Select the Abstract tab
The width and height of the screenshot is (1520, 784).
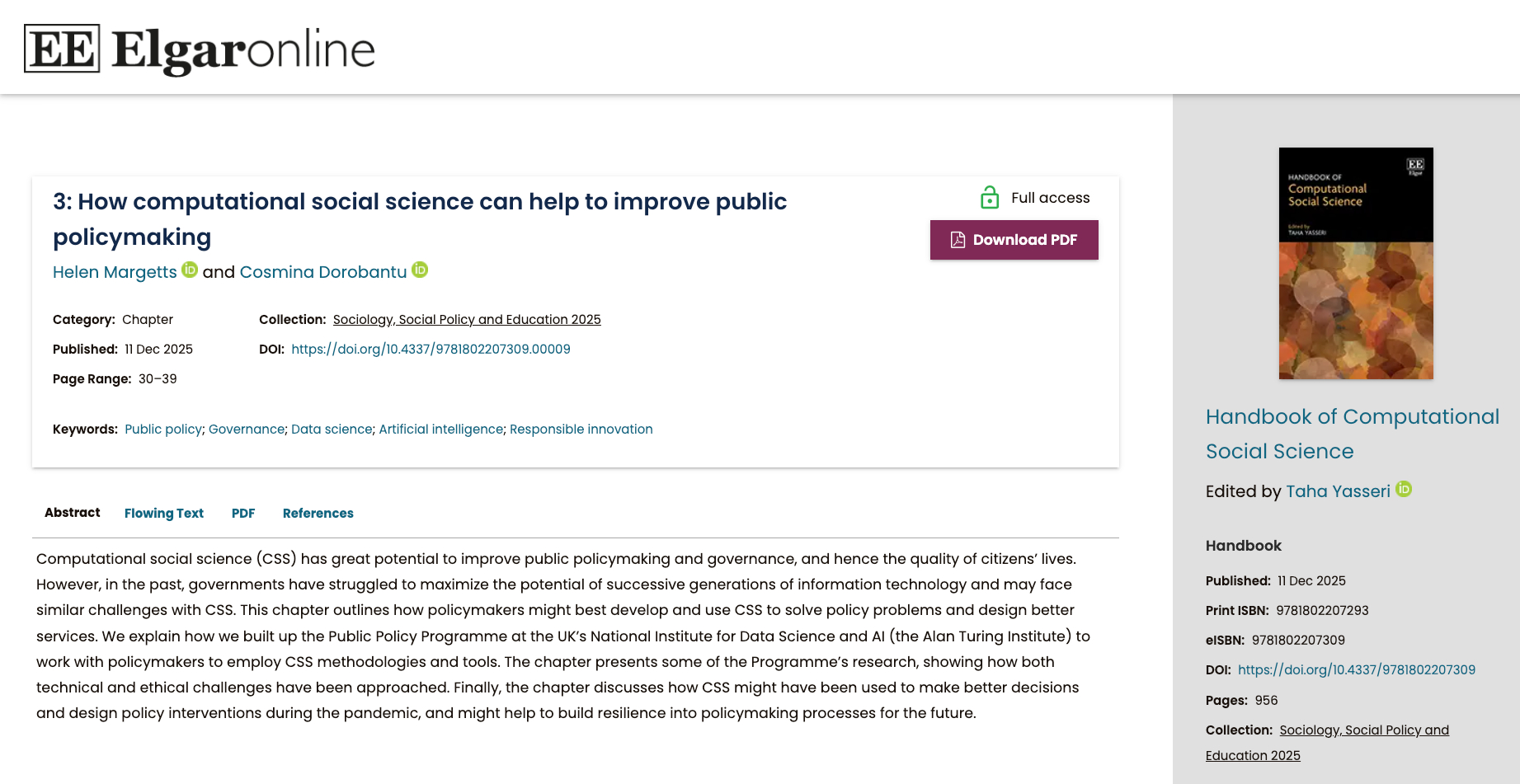73,512
